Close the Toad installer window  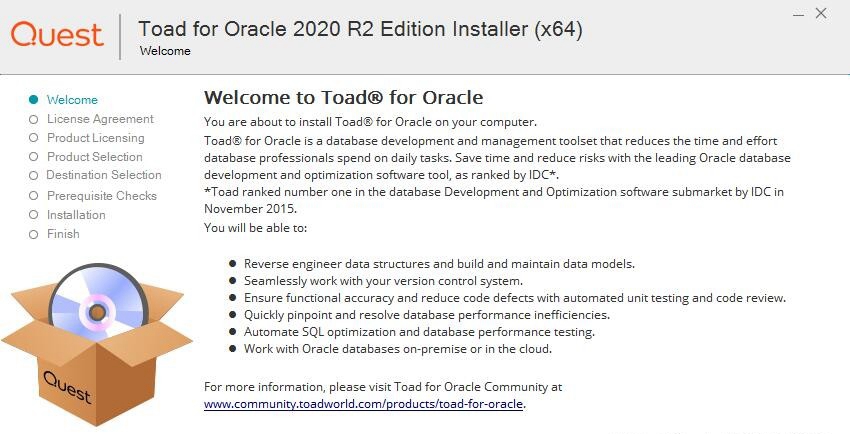[x=821, y=14]
